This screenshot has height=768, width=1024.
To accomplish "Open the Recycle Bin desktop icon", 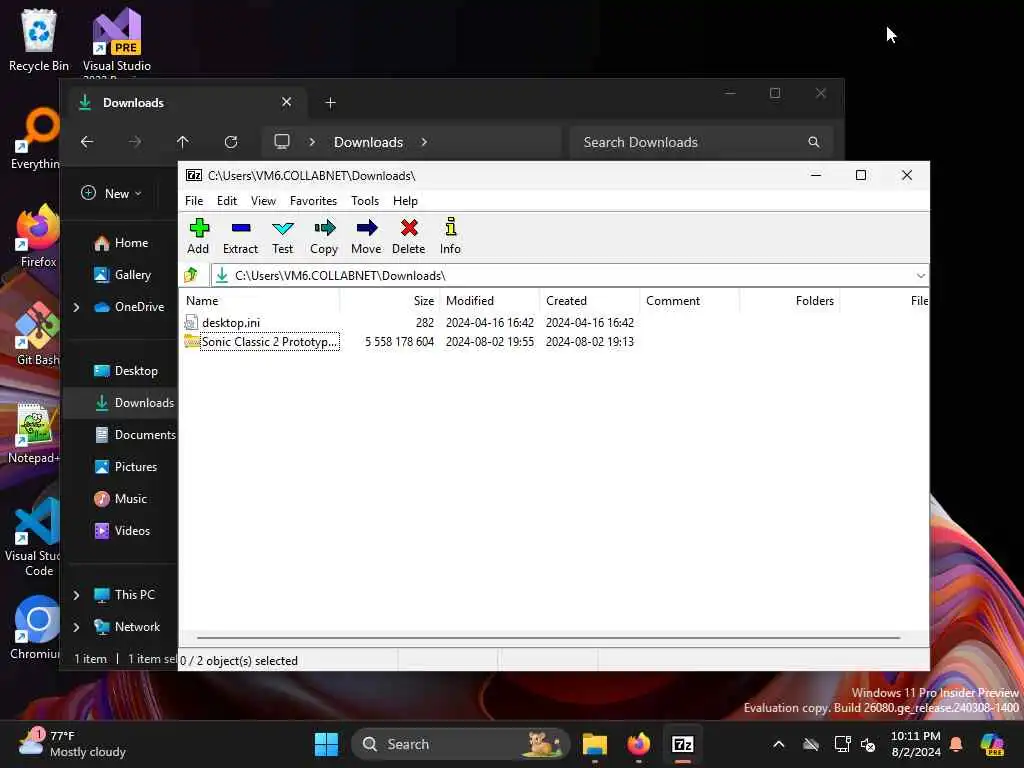I will pos(39,39).
